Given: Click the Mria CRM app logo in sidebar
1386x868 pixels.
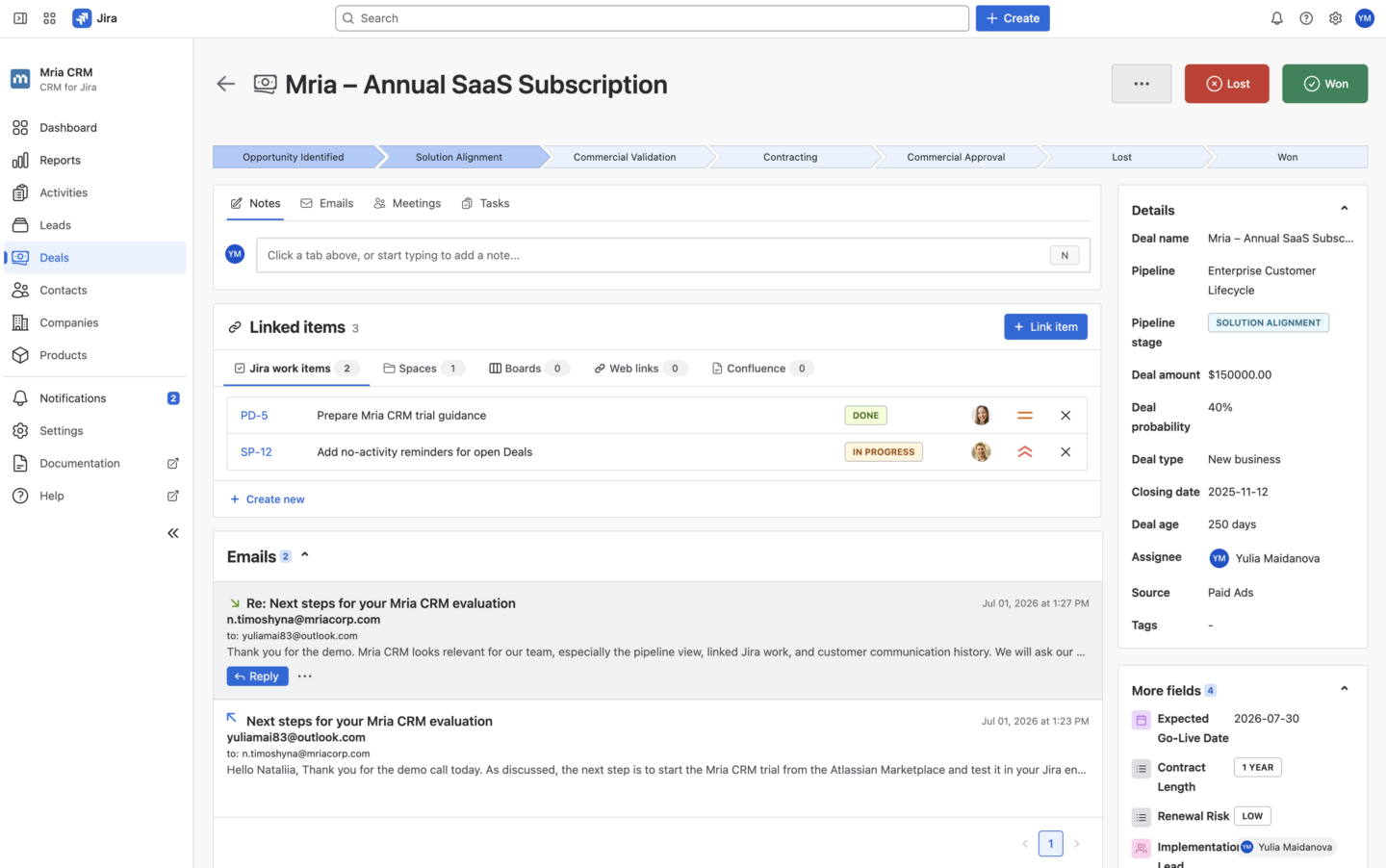Looking at the screenshot, I should (x=20, y=79).
